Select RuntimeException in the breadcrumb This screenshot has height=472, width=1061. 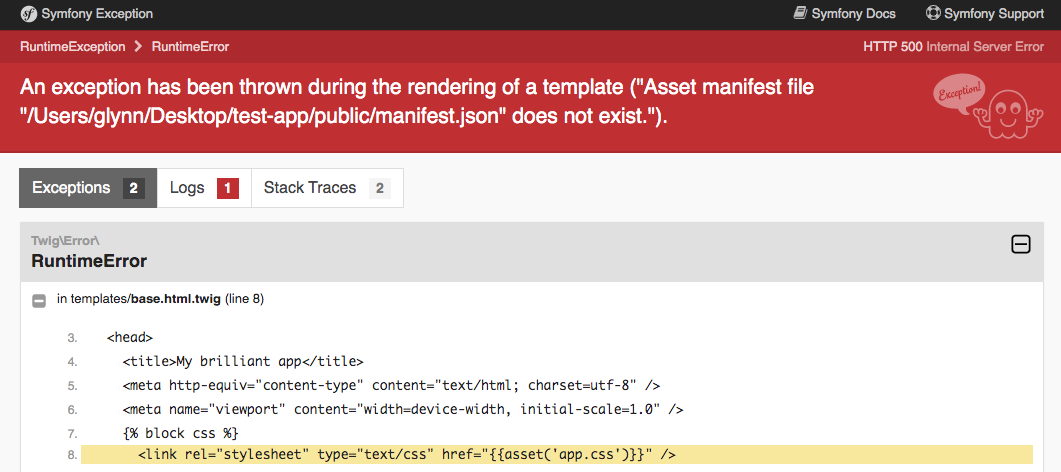(72, 47)
